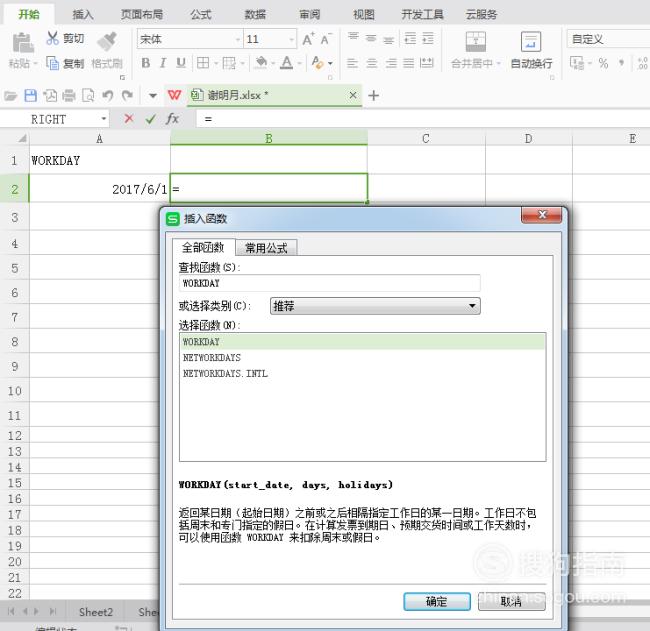Click the Save floppy disk icon

click(x=30, y=96)
